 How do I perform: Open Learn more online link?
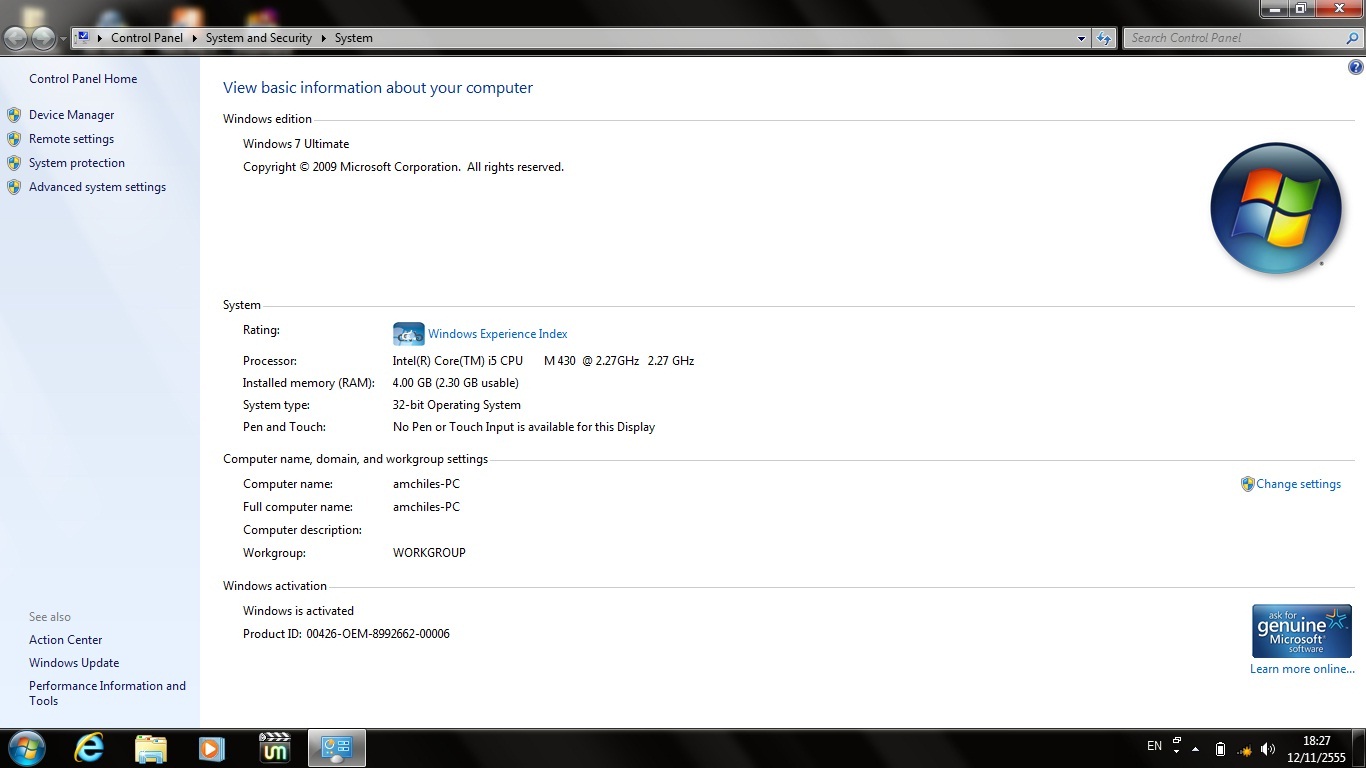point(1302,669)
